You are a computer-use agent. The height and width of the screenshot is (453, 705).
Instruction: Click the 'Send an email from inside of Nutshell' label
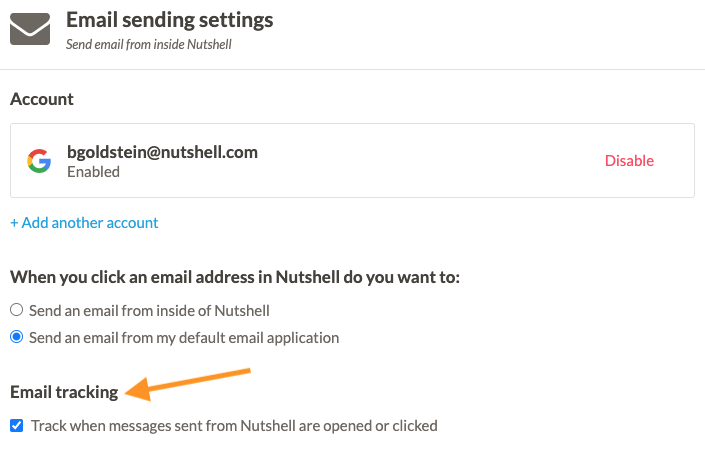[149, 311]
